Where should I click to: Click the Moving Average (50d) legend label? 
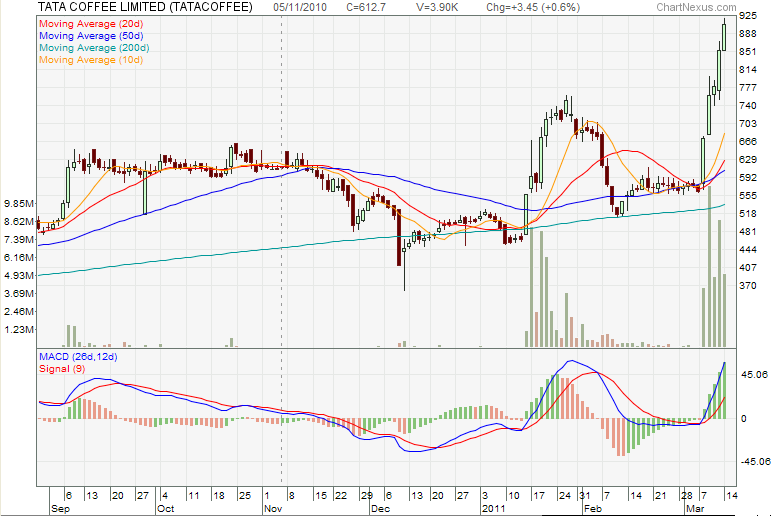pos(91,35)
